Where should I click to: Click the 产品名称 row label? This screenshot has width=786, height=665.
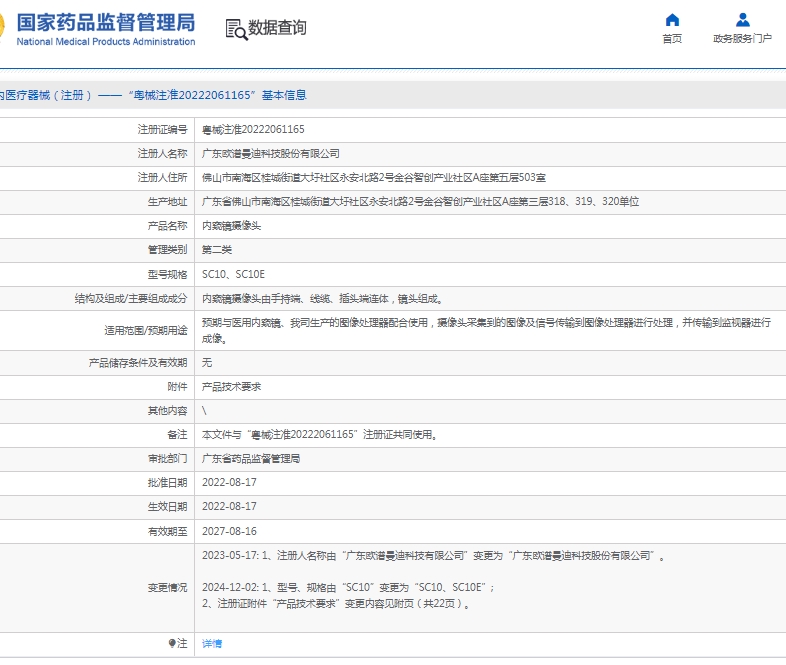[167, 226]
